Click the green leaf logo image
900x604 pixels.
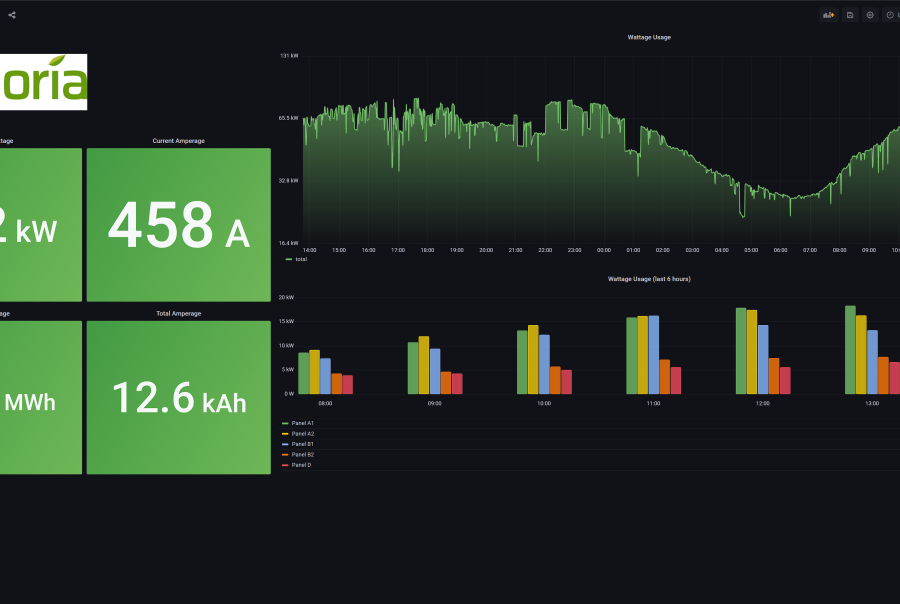(x=43, y=82)
